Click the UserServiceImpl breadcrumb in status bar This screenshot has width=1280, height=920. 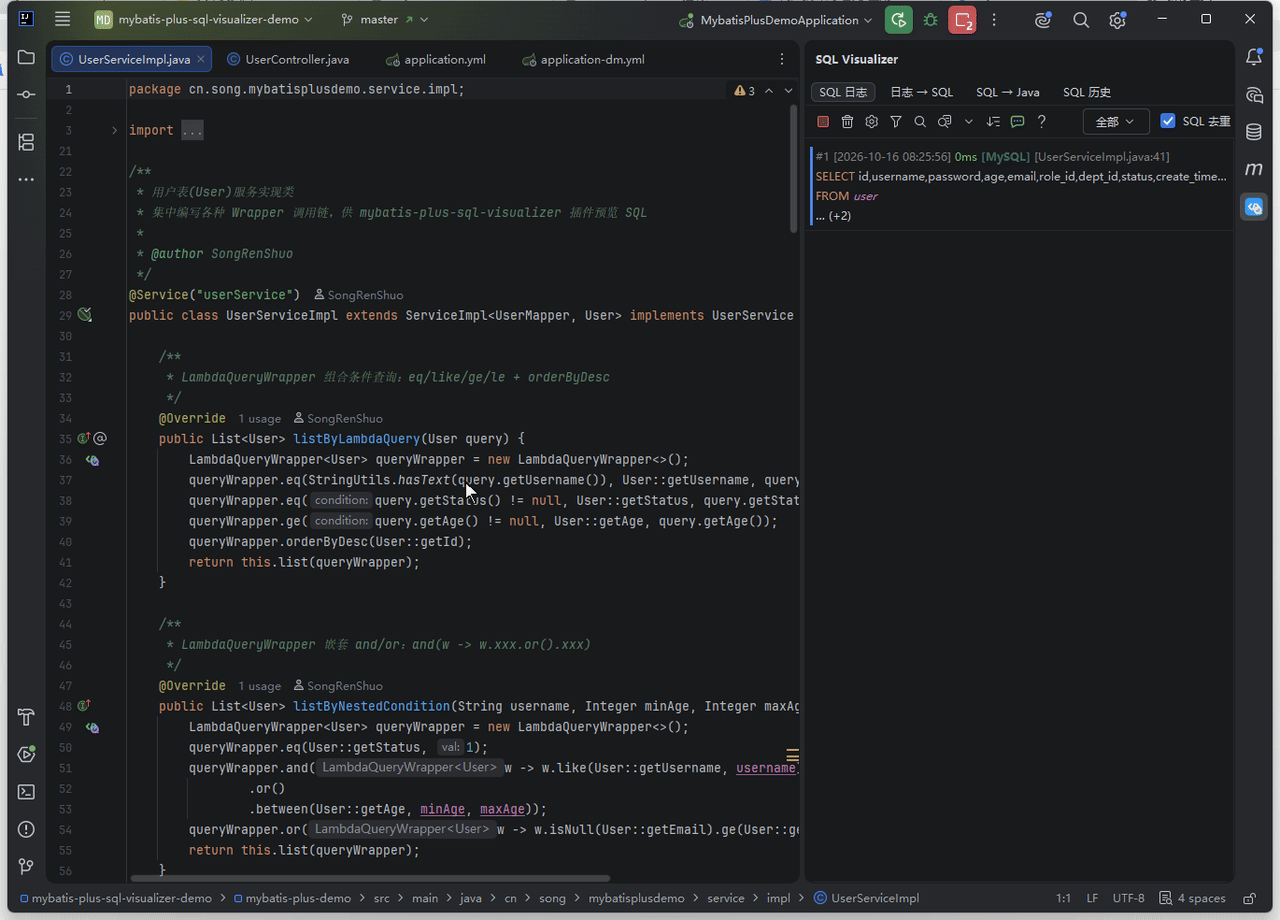[866, 898]
